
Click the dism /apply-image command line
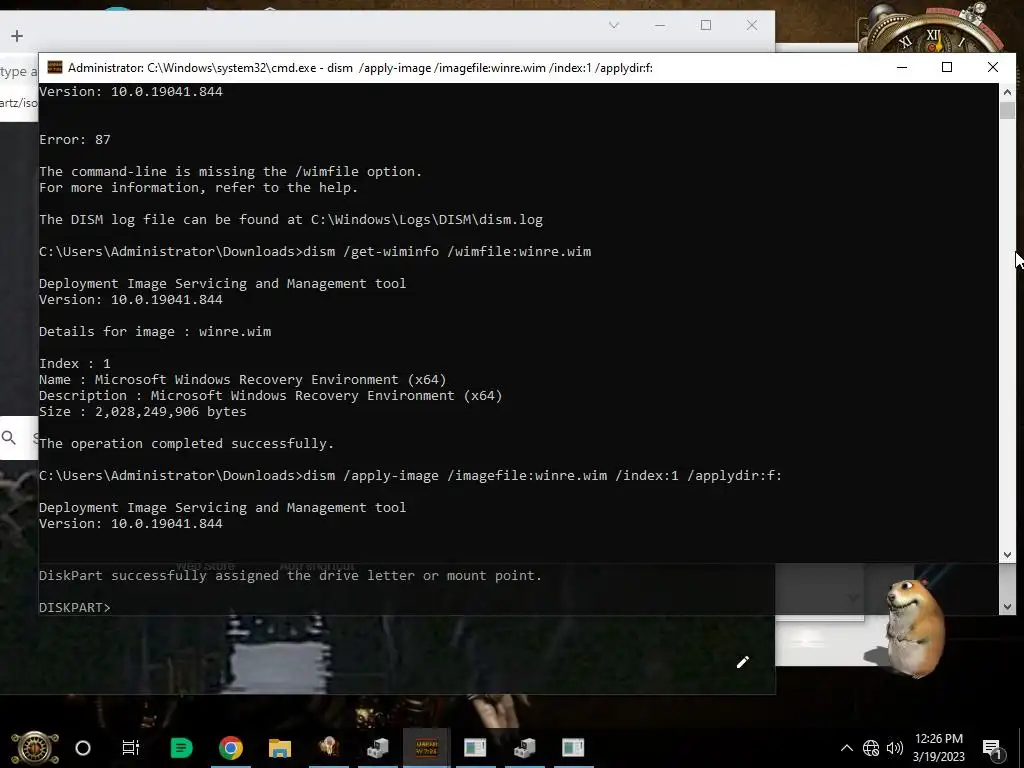point(410,475)
